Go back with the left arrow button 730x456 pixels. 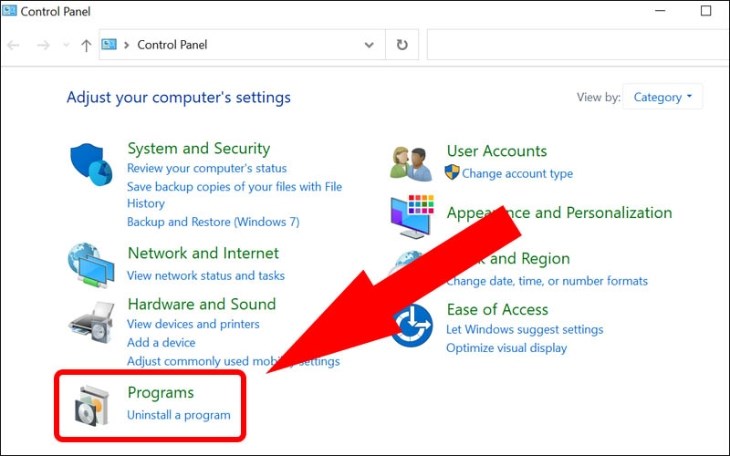click(14, 45)
